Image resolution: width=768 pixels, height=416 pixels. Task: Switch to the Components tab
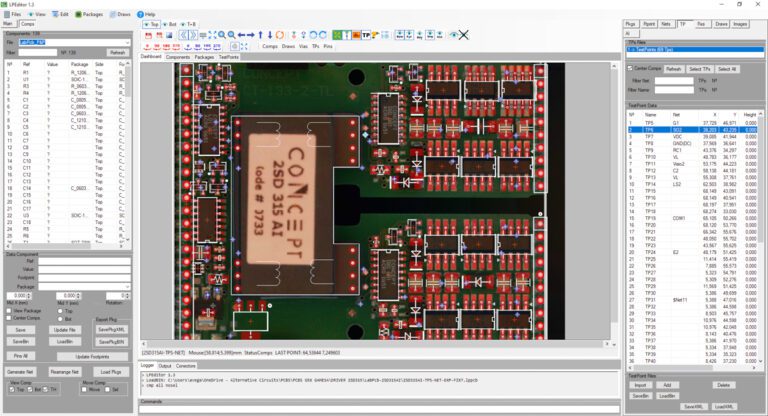[178, 57]
